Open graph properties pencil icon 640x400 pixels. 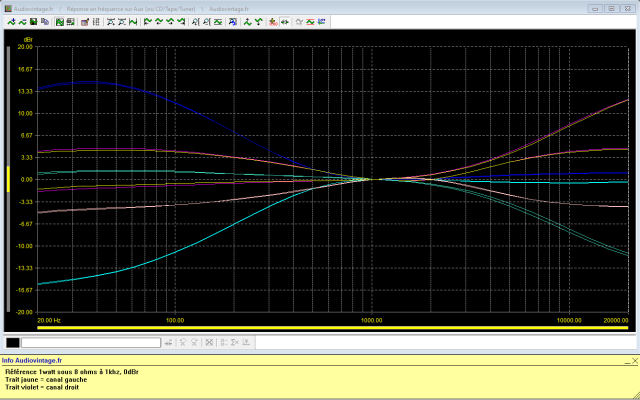tap(85, 22)
